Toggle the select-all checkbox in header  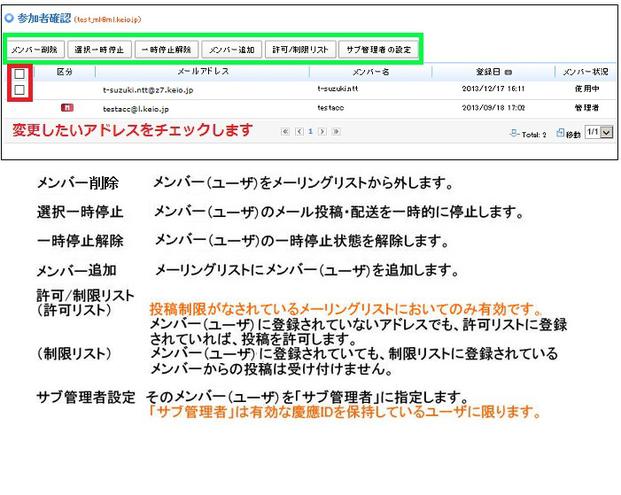(x=19, y=73)
